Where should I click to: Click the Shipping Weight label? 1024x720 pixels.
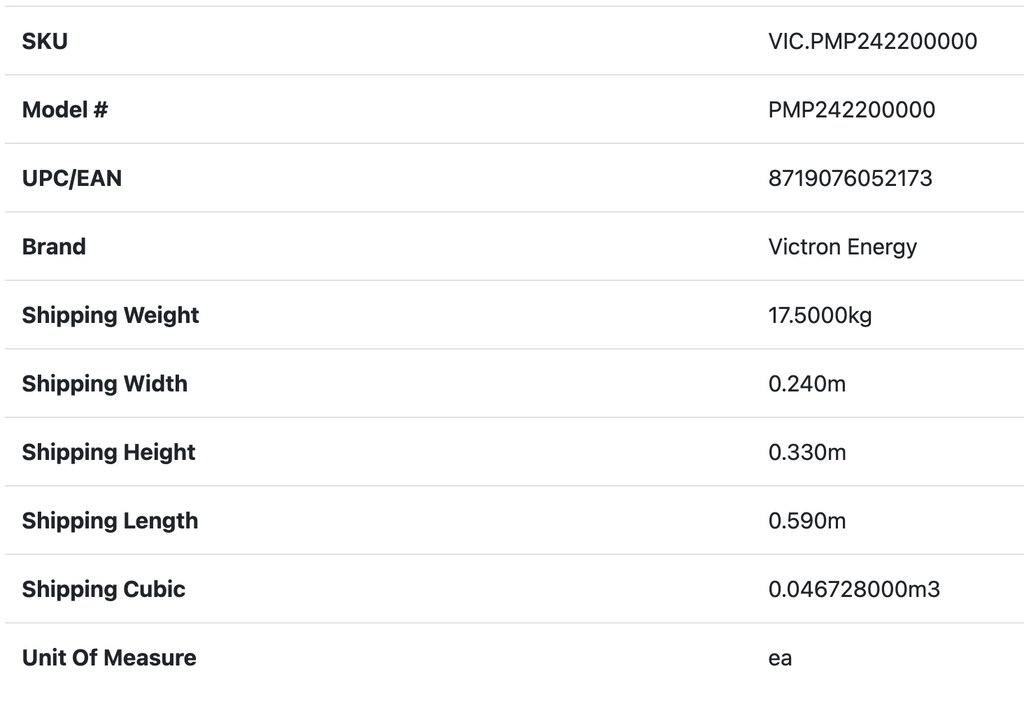(111, 315)
